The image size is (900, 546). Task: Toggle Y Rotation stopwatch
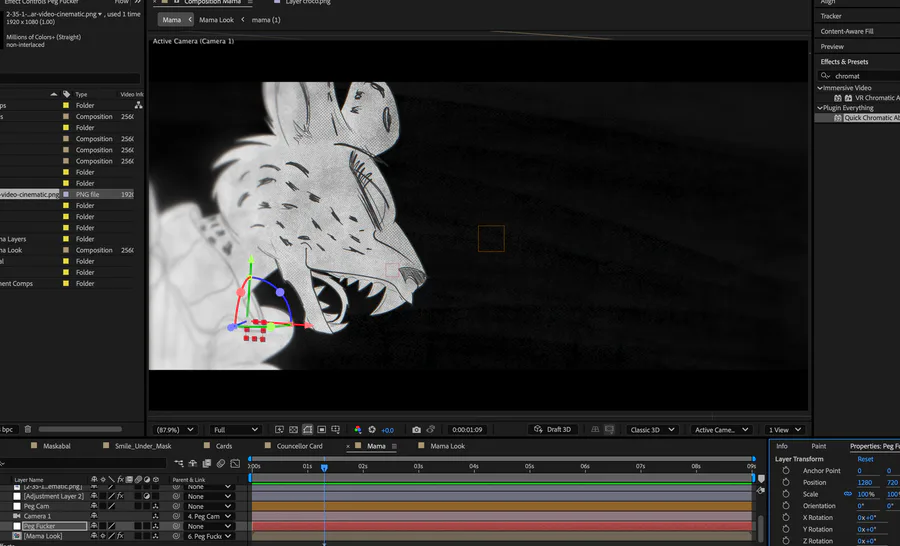[786, 529]
